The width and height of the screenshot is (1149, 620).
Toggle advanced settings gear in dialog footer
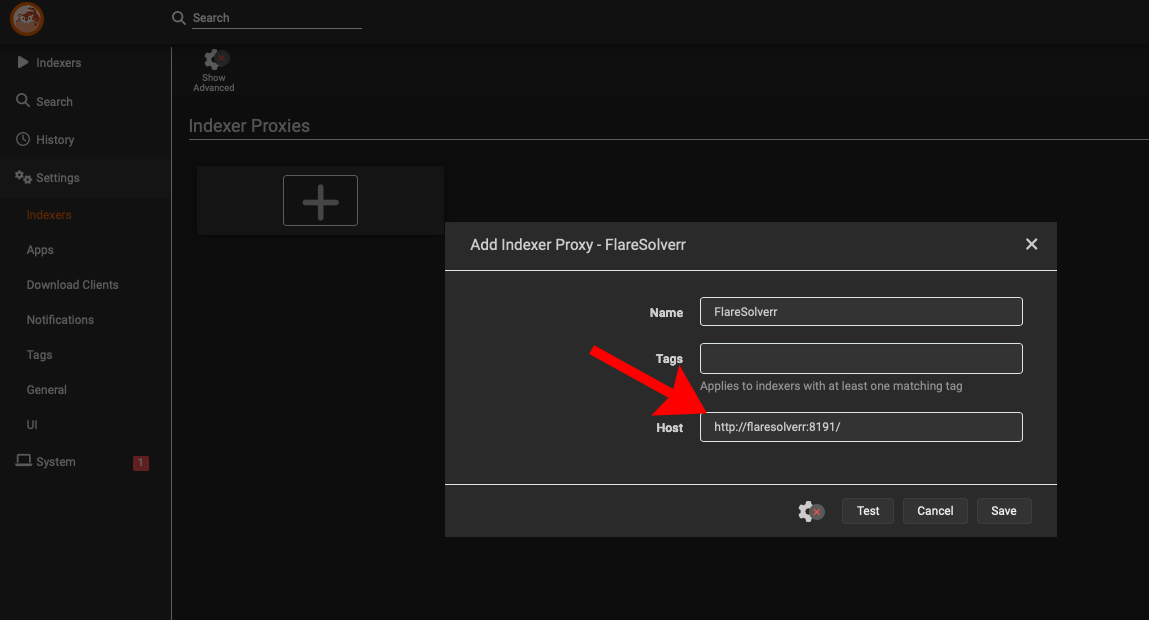point(810,511)
